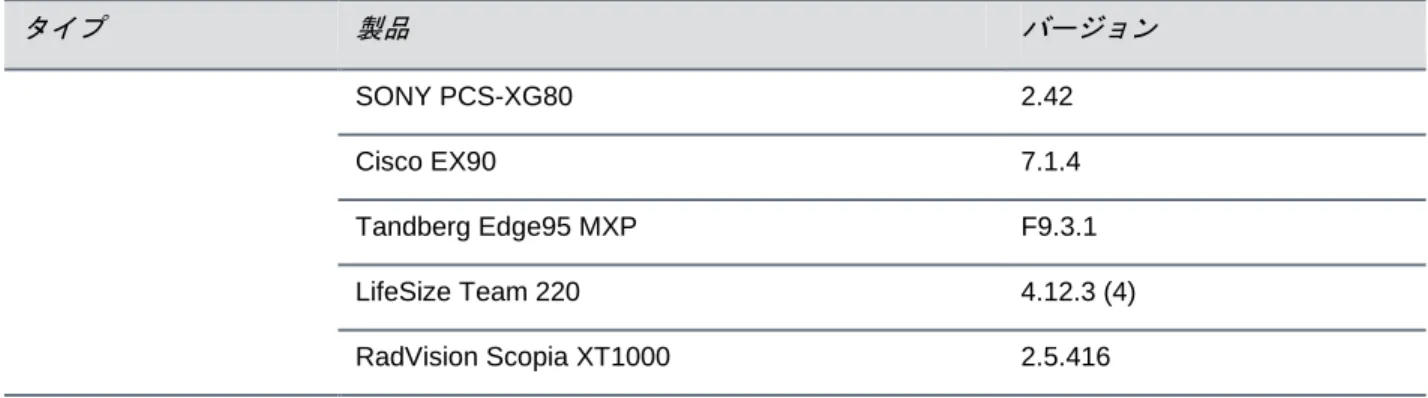Click the empty type cell beside Tandberg
This screenshot has width=1428, height=398.
pyautogui.click(x=169, y=228)
